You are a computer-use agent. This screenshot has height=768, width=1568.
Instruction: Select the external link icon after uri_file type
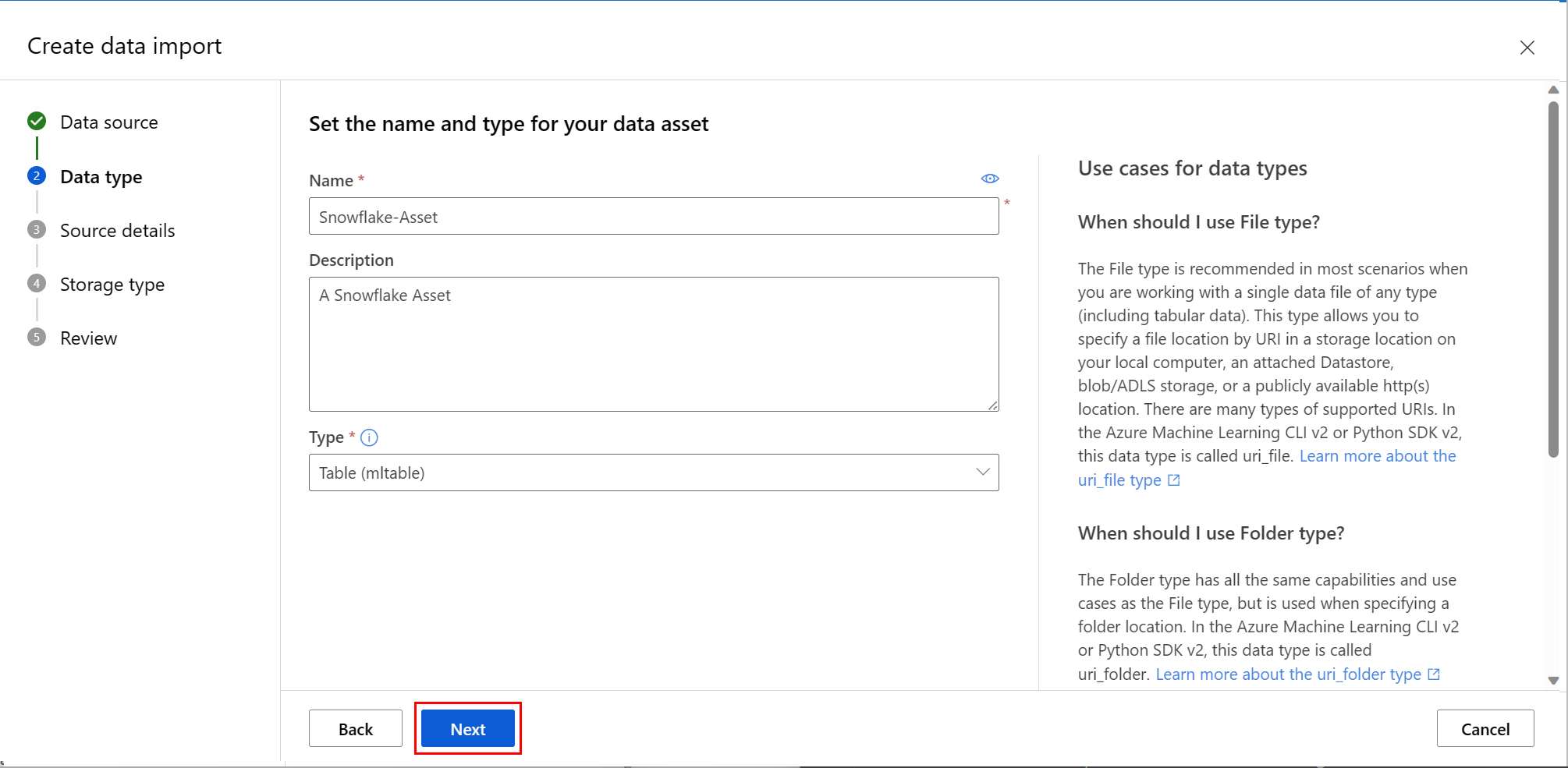[1173, 480]
